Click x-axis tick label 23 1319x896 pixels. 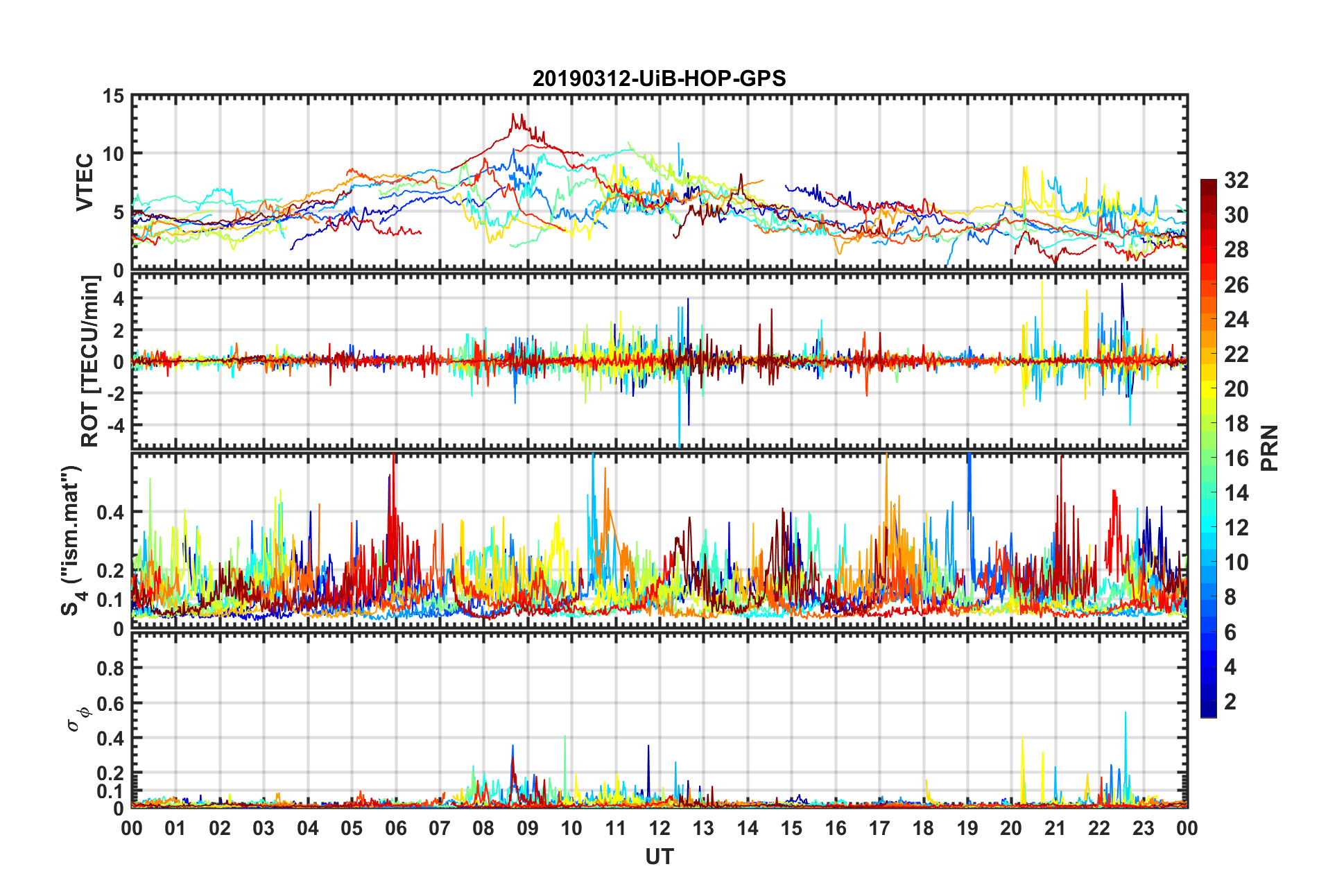tap(1143, 828)
